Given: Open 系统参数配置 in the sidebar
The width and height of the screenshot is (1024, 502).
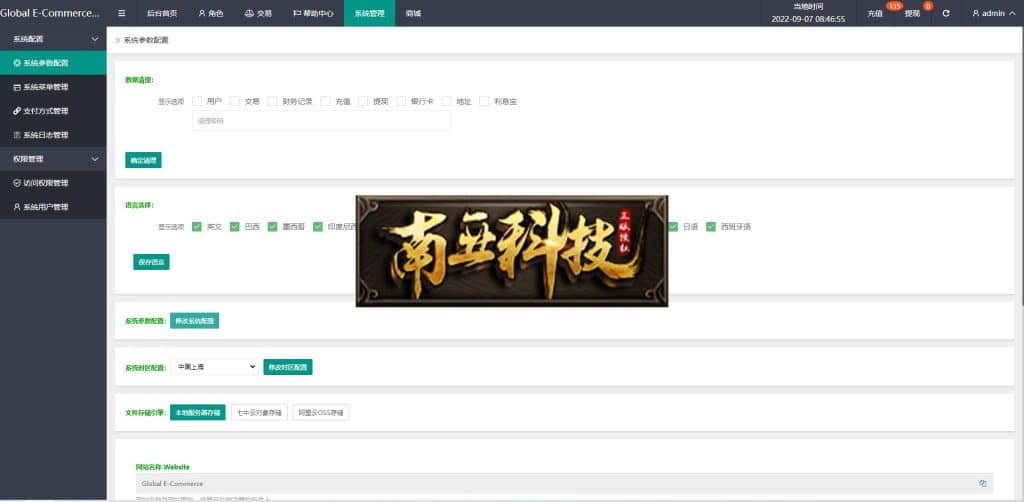Looking at the screenshot, I should (53, 63).
